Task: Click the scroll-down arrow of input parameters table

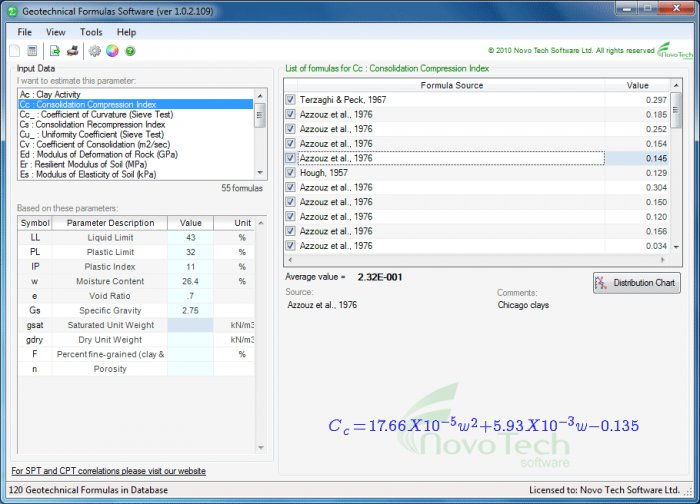Action: (261, 447)
